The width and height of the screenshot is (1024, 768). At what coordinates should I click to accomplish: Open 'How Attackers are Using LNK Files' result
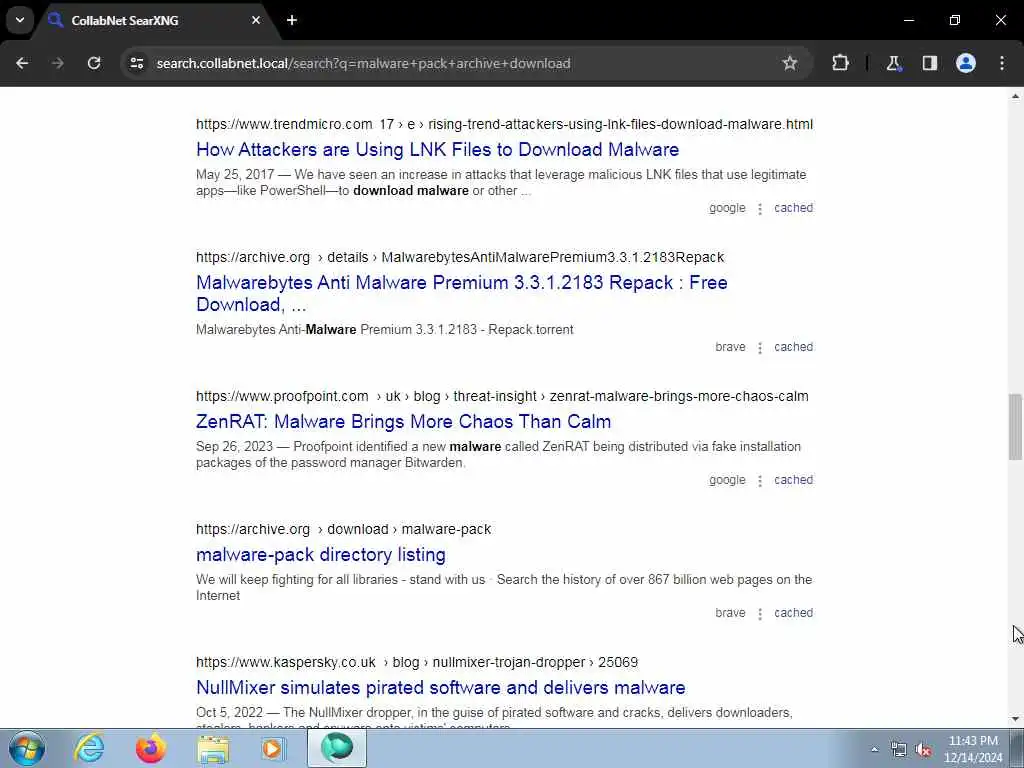pyautogui.click(x=438, y=150)
